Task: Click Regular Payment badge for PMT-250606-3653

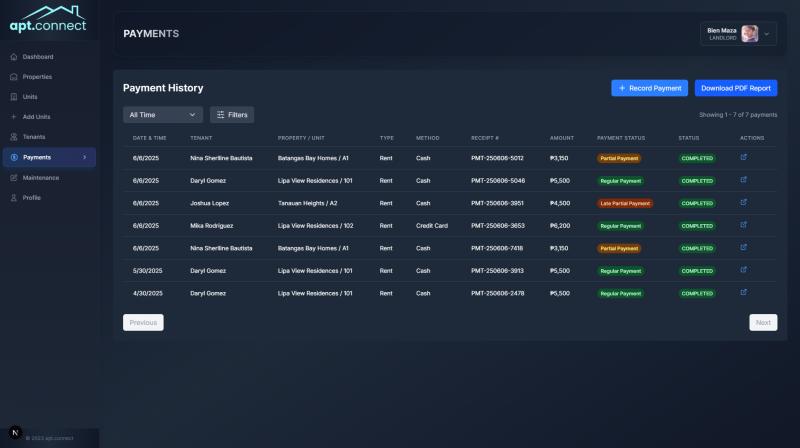Action: pyautogui.click(x=620, y=226)
